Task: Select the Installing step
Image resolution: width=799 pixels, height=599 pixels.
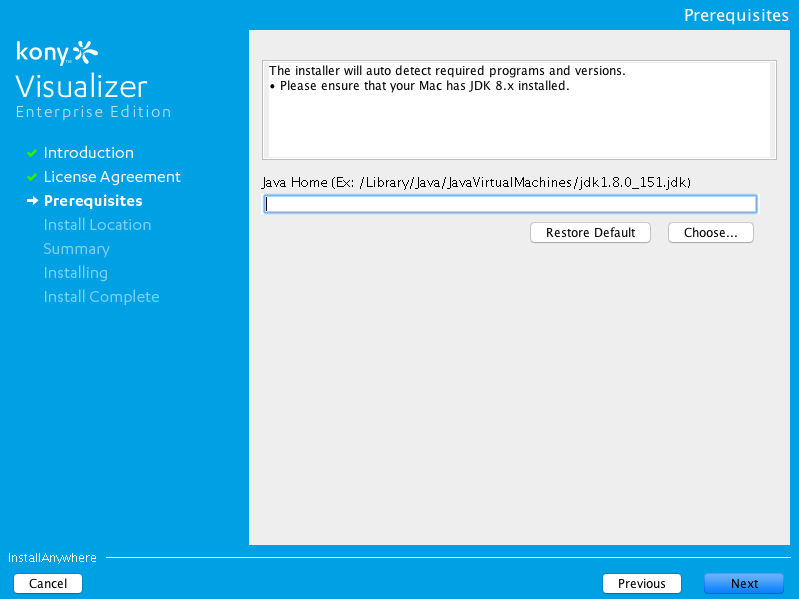Action: coord(75,273)
